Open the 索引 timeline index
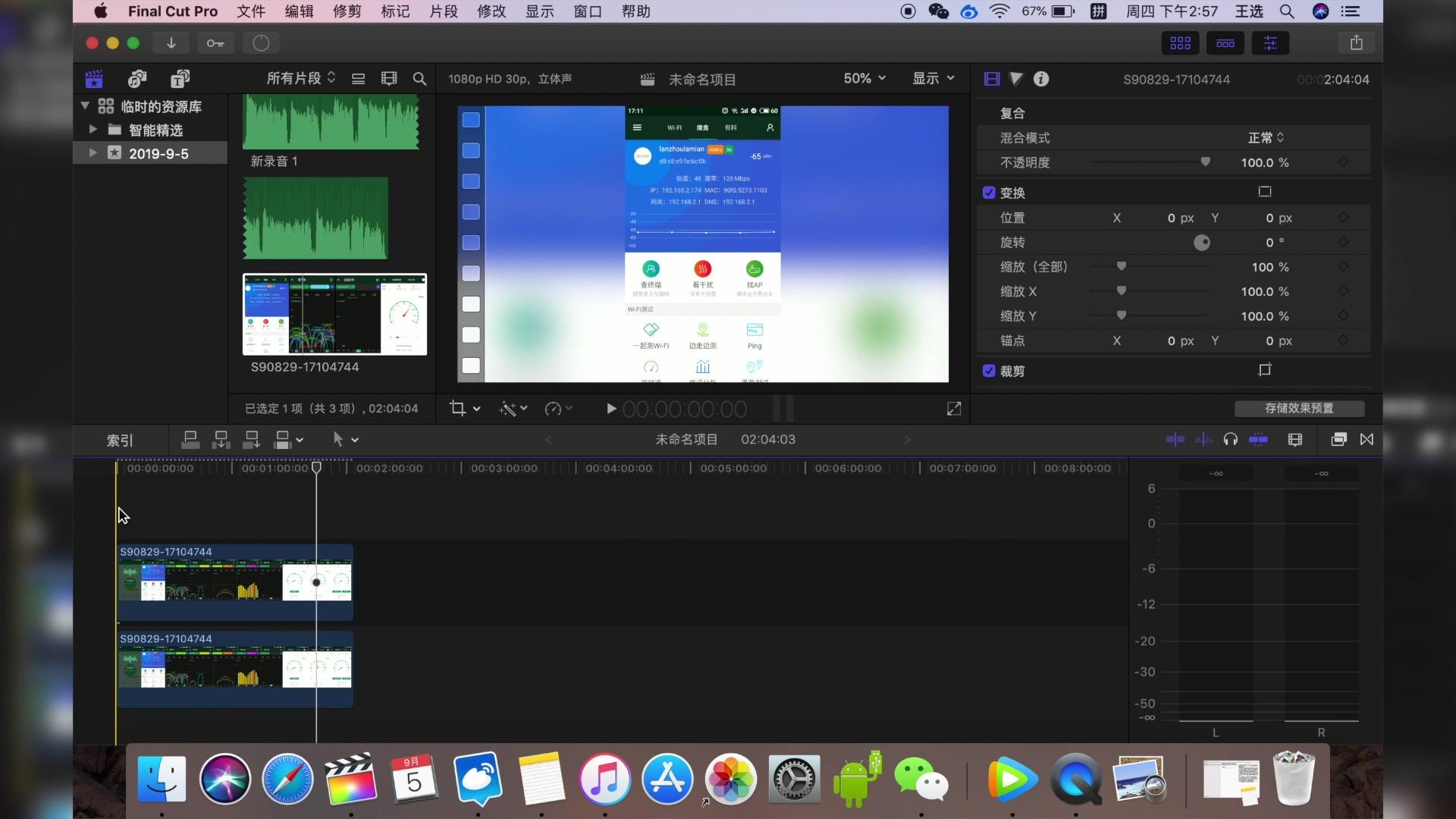 [120, 441]
